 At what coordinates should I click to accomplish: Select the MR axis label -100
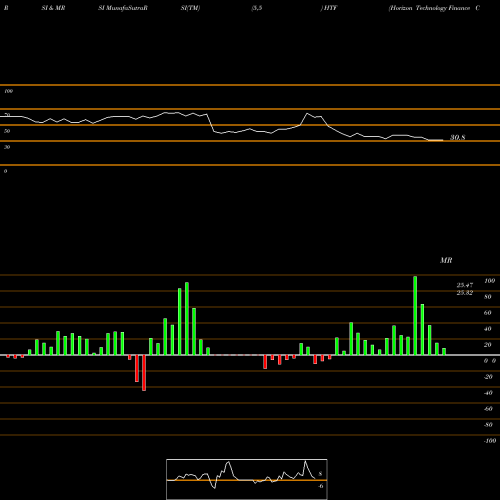pyautogui.click(x=490, y=441)
